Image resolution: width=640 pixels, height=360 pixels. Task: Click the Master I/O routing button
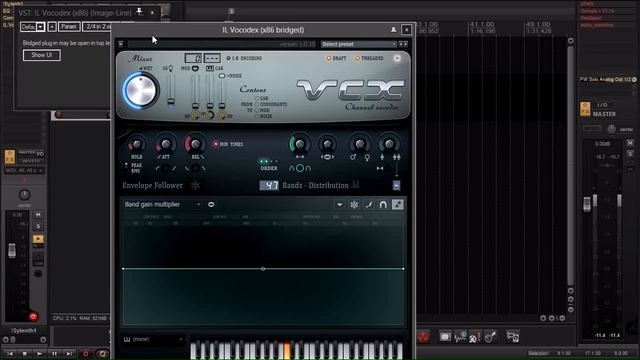[x=602, y=105]
